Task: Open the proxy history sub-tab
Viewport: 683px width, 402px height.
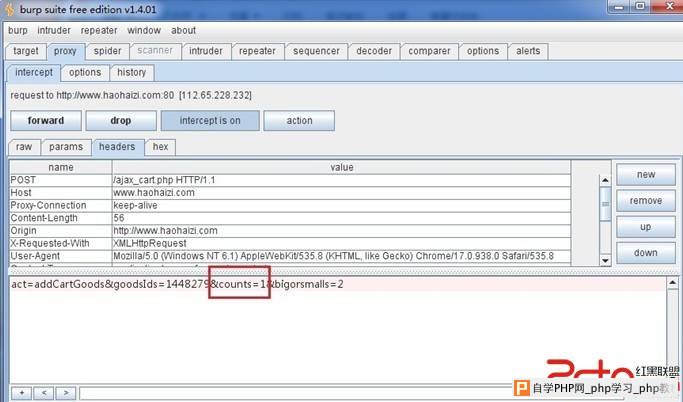Action: pyautogui.click(x=132, y=73)
